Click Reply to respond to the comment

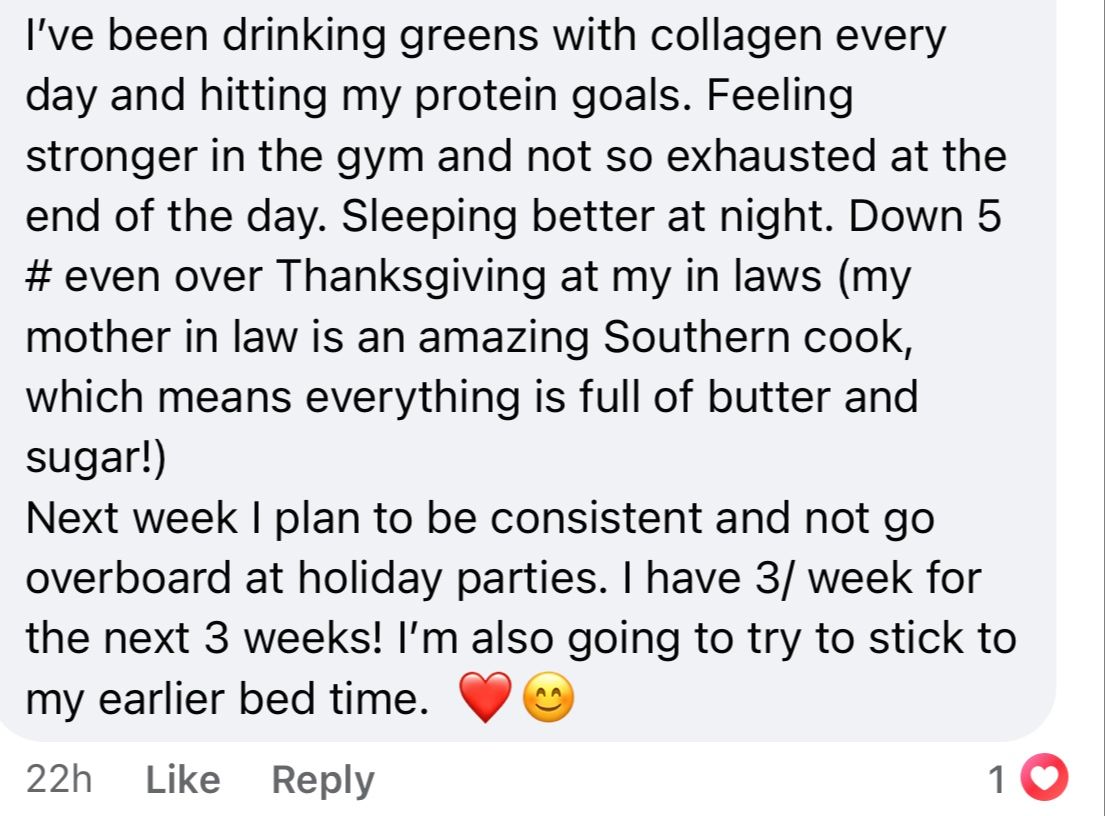[323, 781]
